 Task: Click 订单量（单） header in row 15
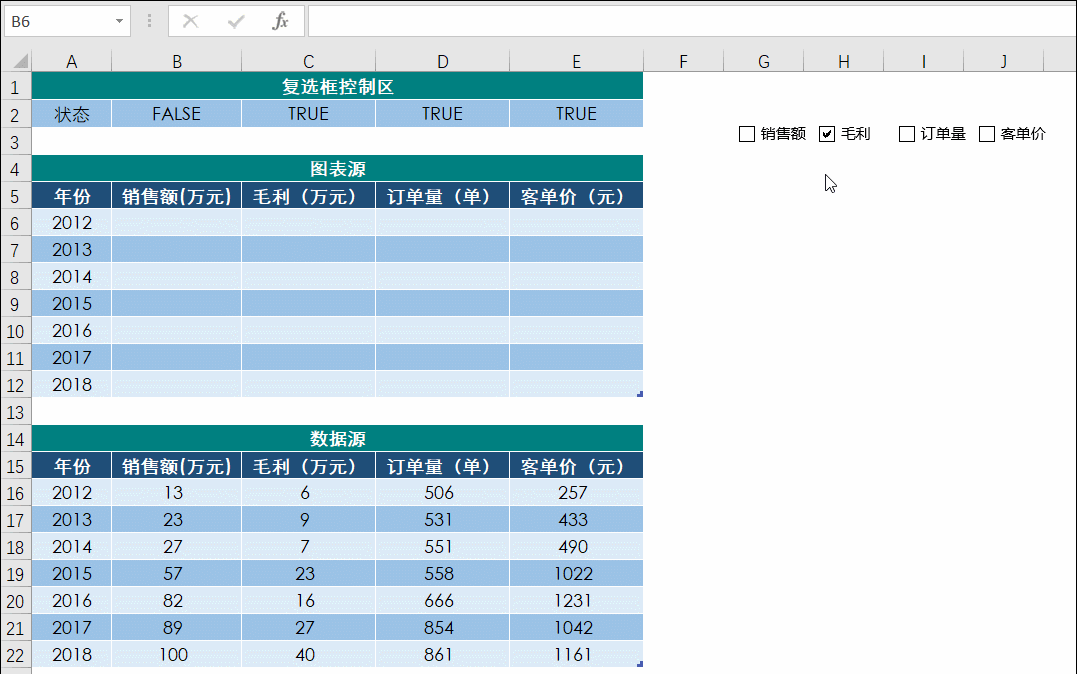click(442, 466)
